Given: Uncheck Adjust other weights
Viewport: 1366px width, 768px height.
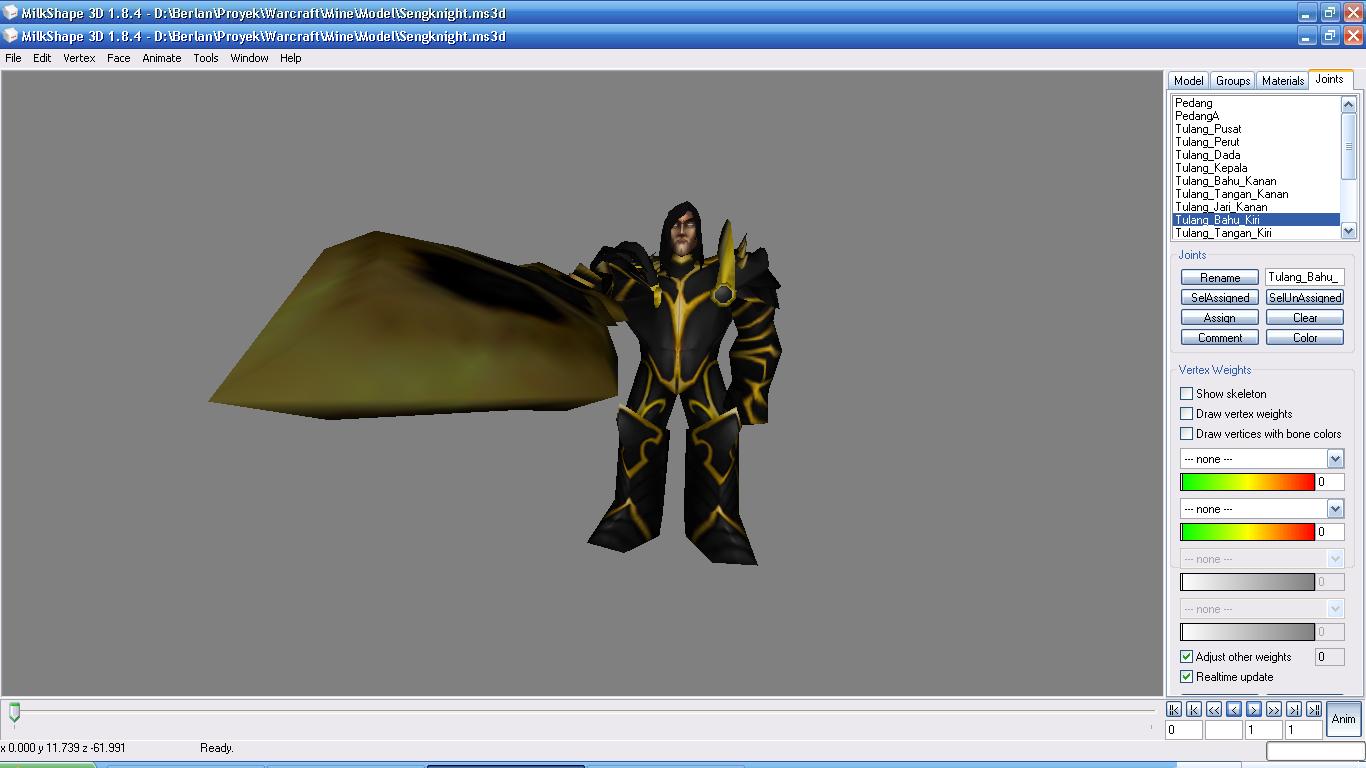Looking at the screenshot, I should pos(1187,657).
